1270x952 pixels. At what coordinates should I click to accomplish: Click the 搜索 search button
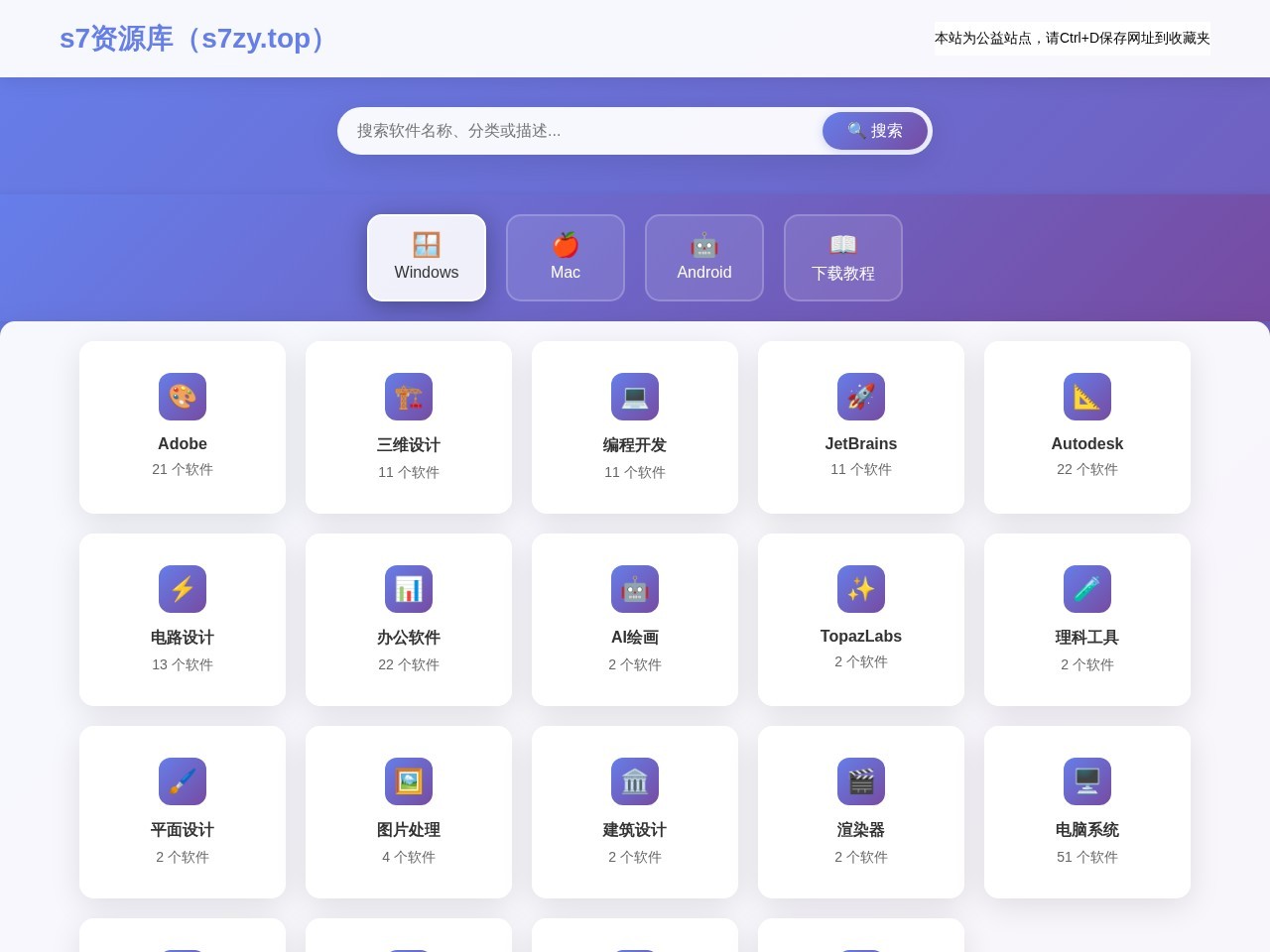click(875, 131)
